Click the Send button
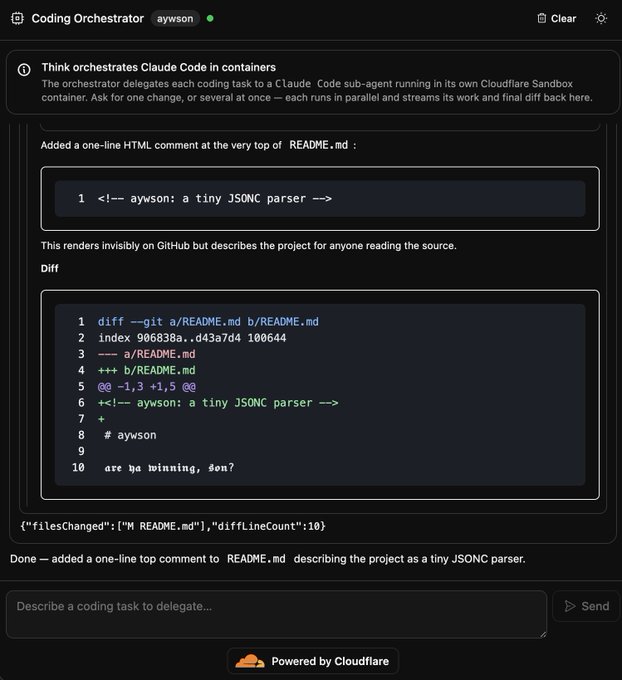This screenshot has width=622, height=680. point(586,606)
